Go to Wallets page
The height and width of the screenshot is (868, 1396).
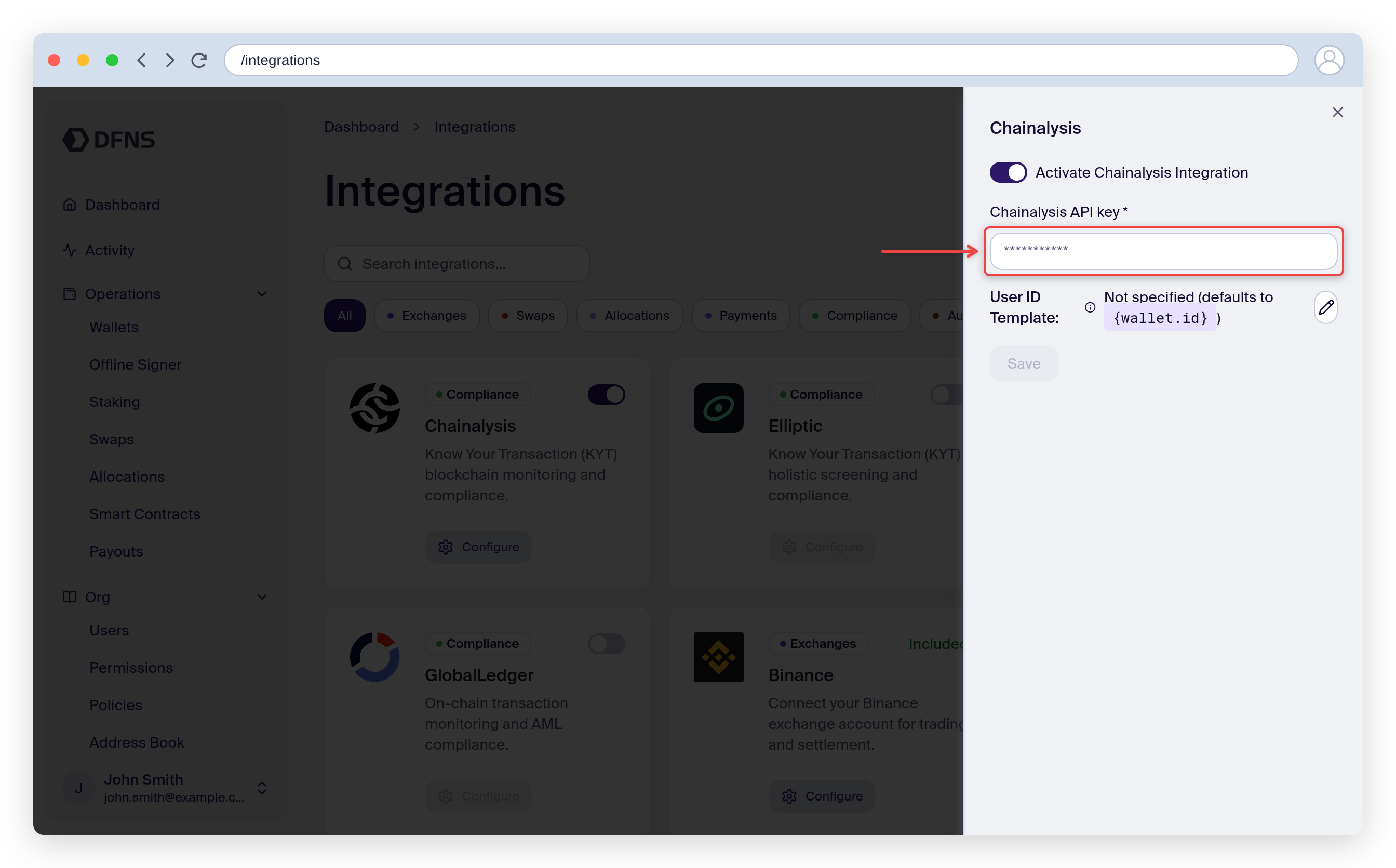pos(114,327)
